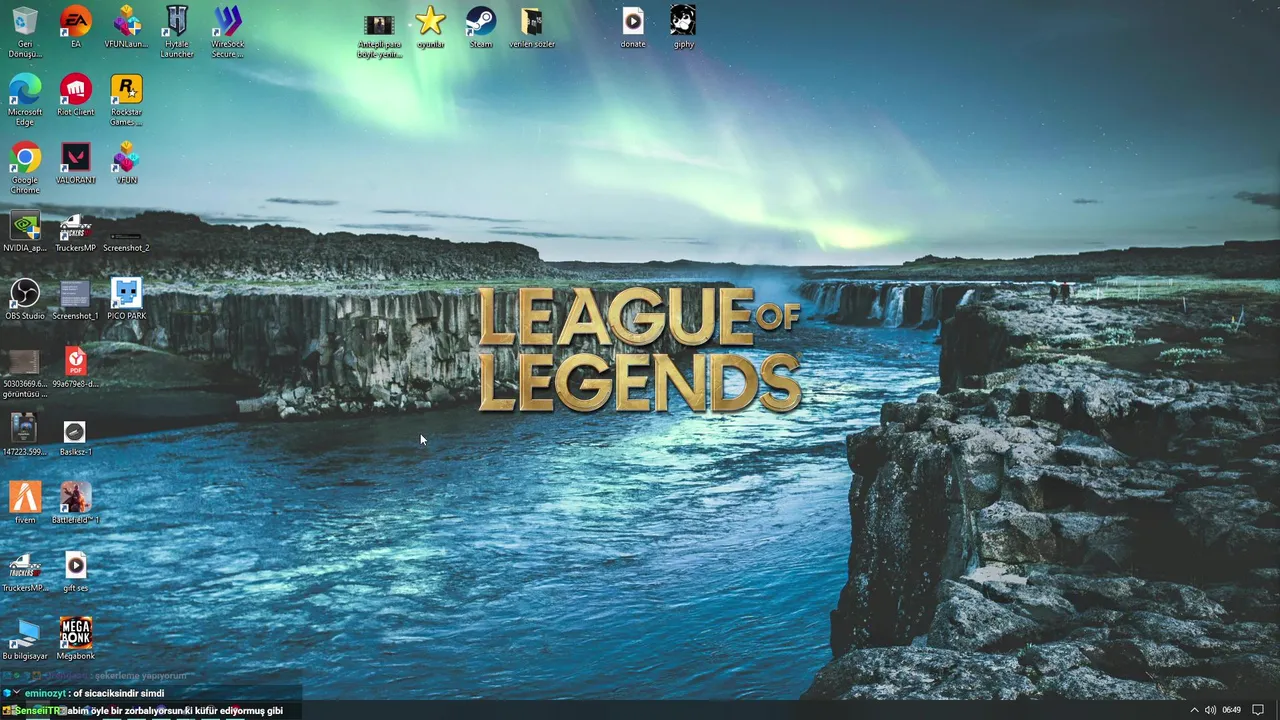Launch the FiveM shortcut
1280x720 pixels.
point(25,503)
